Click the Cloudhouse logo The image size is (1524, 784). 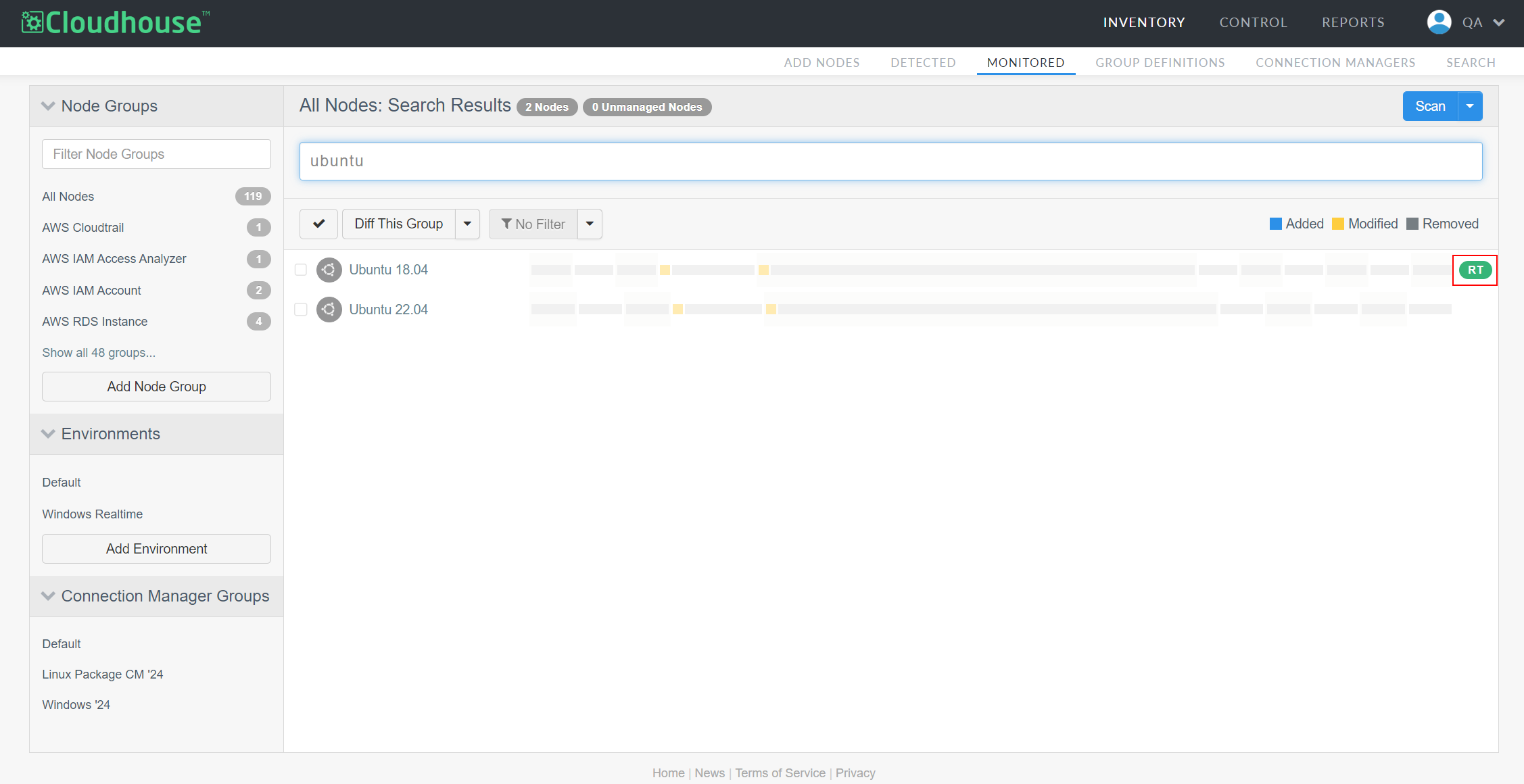pyautogui.click(x=116, y=22)
